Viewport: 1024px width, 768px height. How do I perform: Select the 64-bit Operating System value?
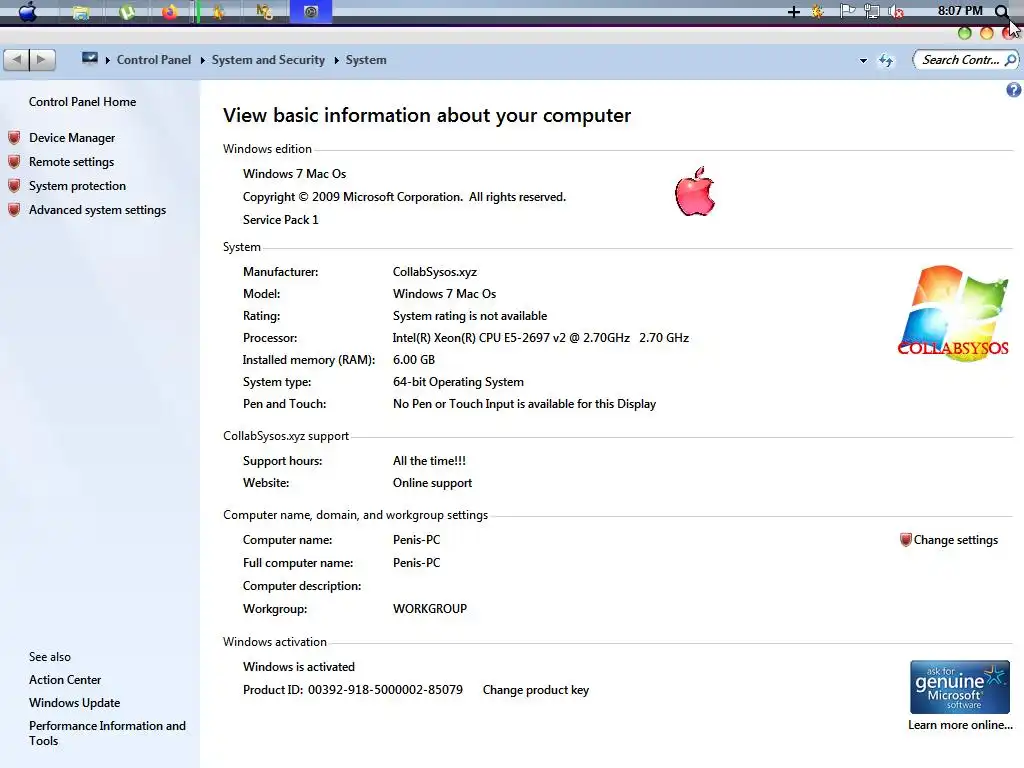[x=458, y=382]
